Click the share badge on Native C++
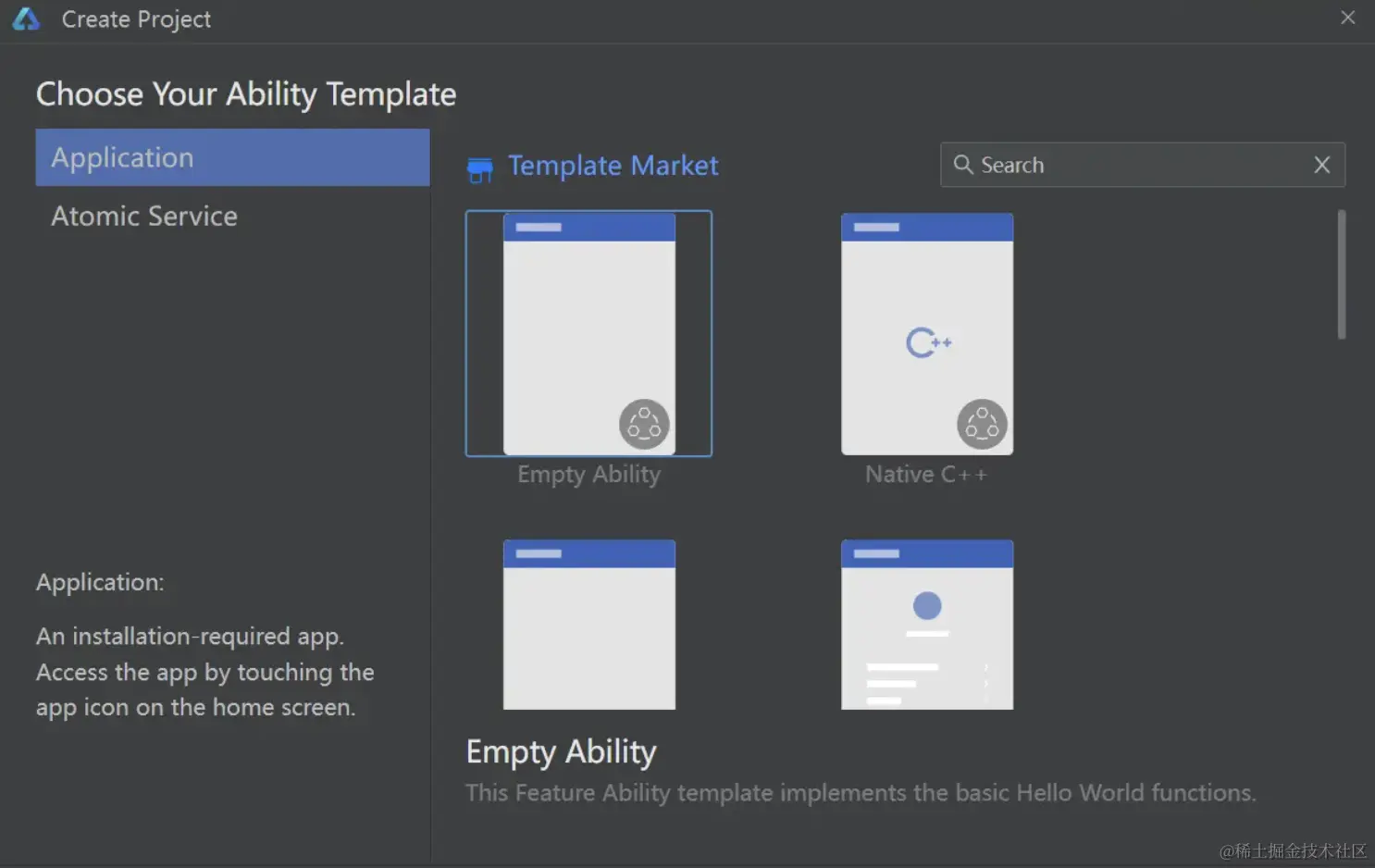1375x868 pixels. click(x=982, y=424)
